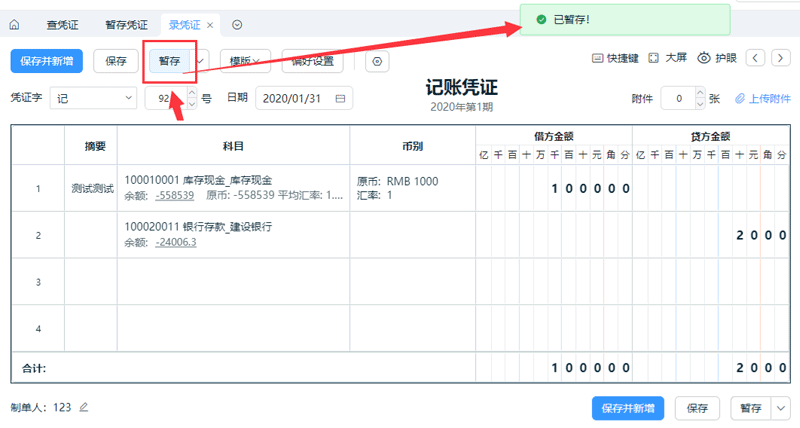Click row 2 credit amount 2000
Screen dimensions: 800x428
click(711, 235)
